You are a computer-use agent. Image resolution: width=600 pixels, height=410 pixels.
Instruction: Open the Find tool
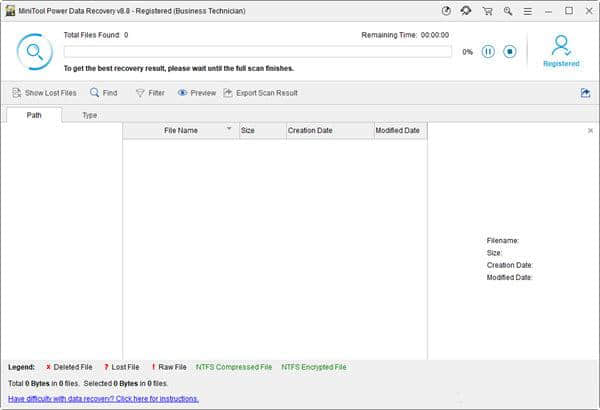pos(103,93)
